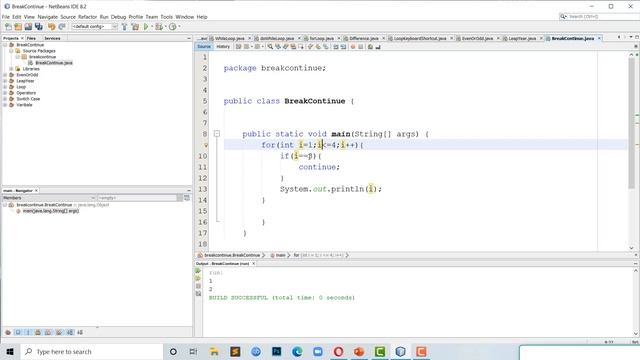Close the BreakContinue.java editor tab

[599, 38]
